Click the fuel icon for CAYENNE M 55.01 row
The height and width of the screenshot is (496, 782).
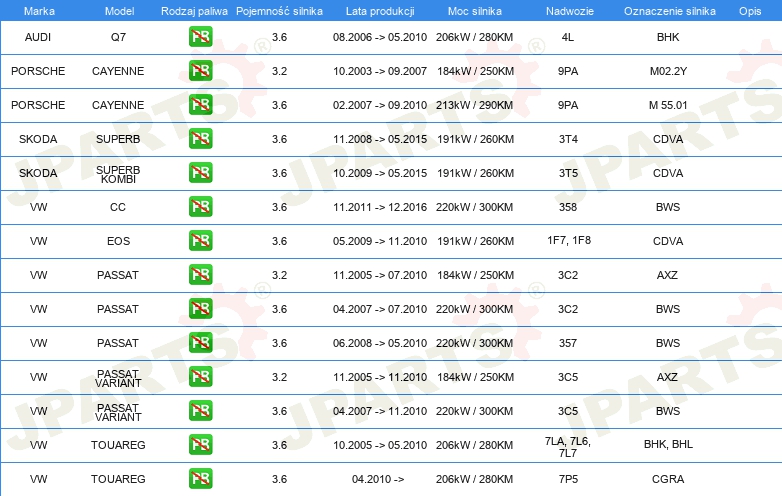pos(200,105)
